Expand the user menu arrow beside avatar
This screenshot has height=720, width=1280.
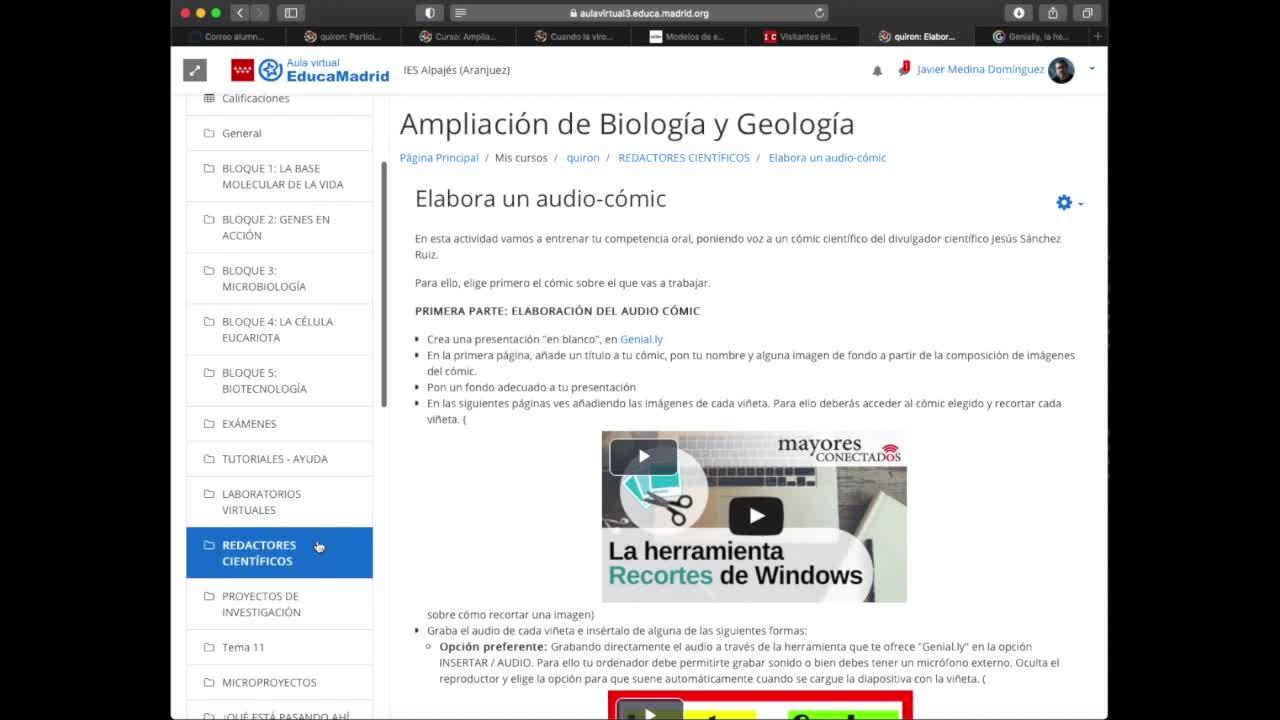[x=1092, y=69]
